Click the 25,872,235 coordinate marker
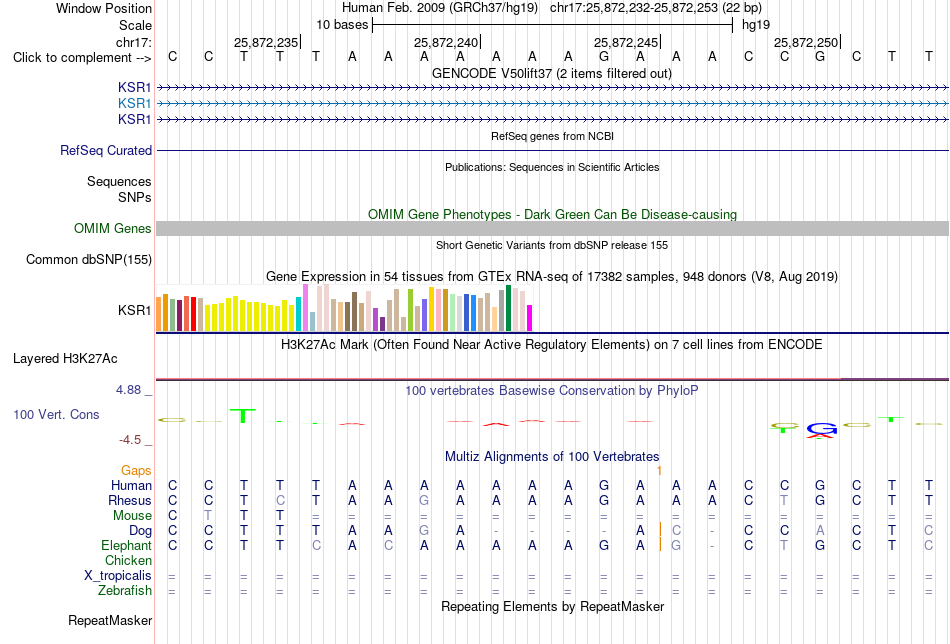This screenshot has height=644, width=950. [266, 42]
